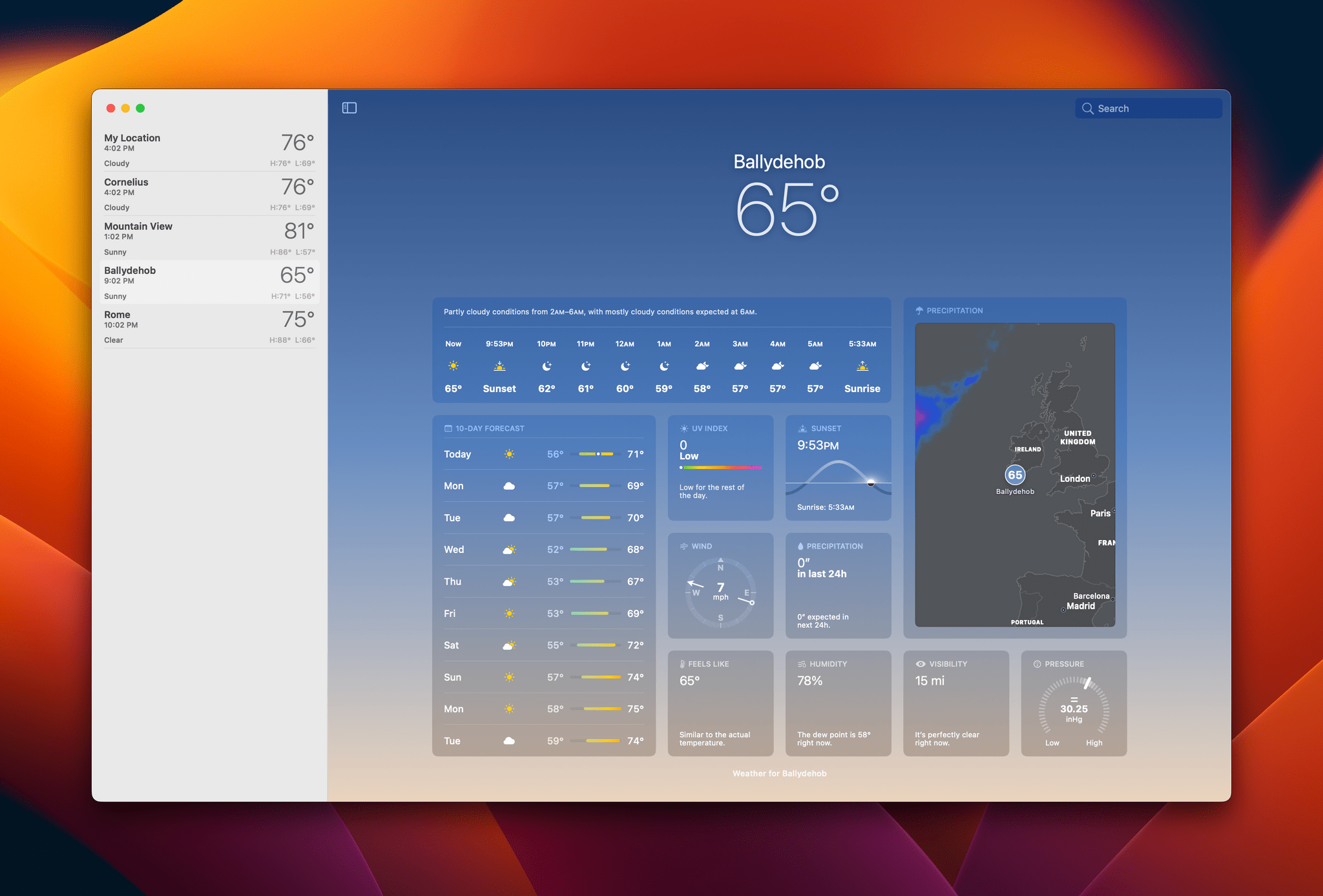Click the wind compass icon

(720, 590)
